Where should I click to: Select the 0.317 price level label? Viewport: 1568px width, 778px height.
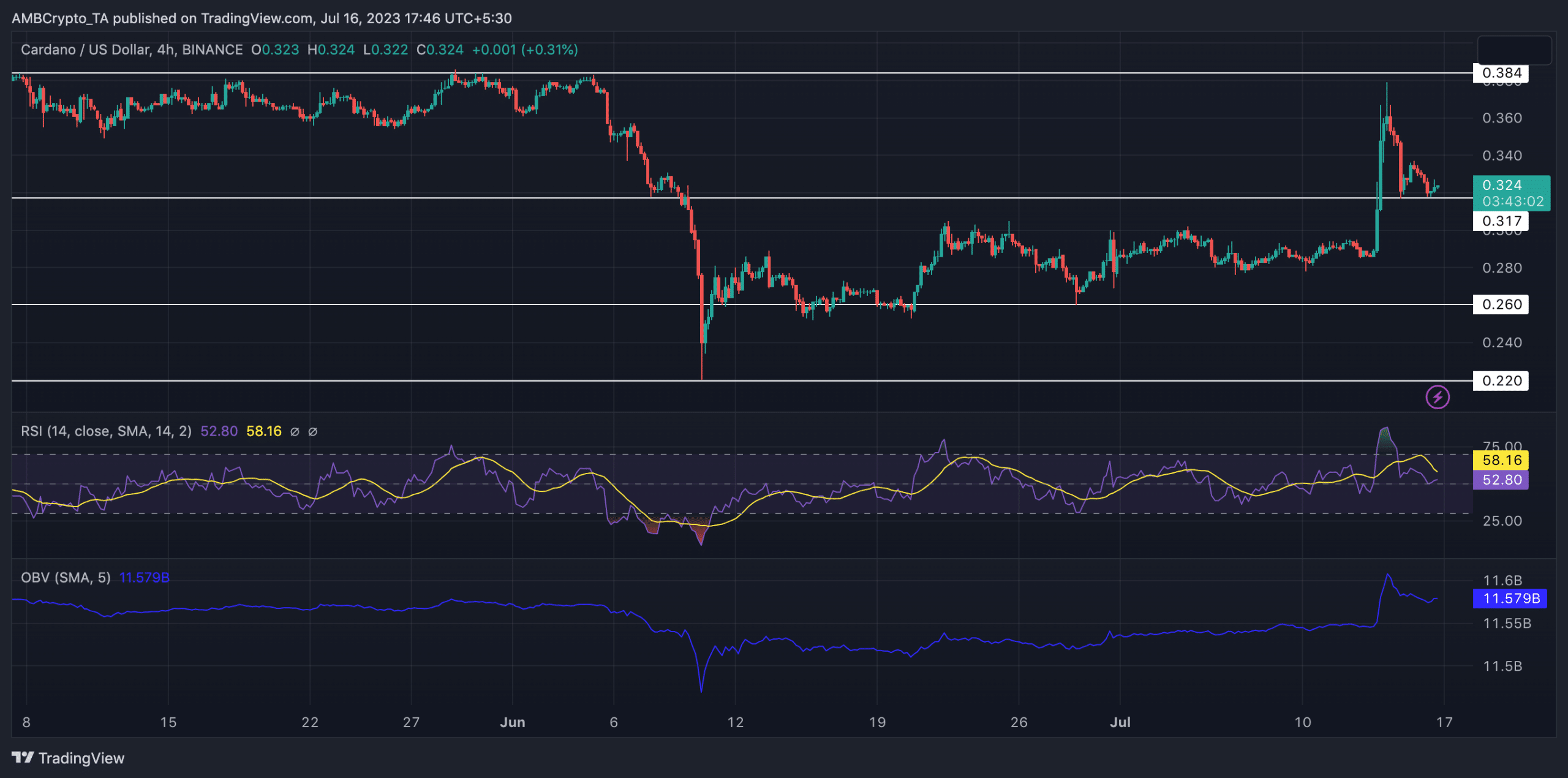tap(1501, 221)
